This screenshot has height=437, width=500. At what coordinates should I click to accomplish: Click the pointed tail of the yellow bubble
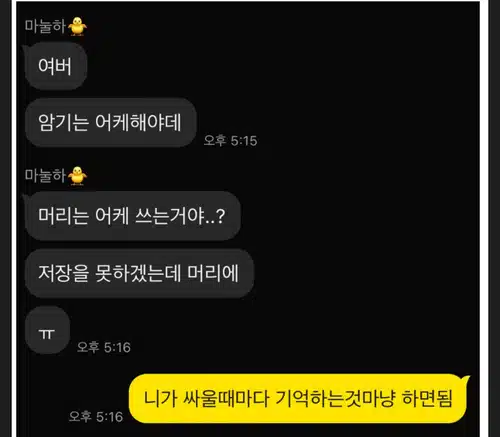[x=466, y=379]
